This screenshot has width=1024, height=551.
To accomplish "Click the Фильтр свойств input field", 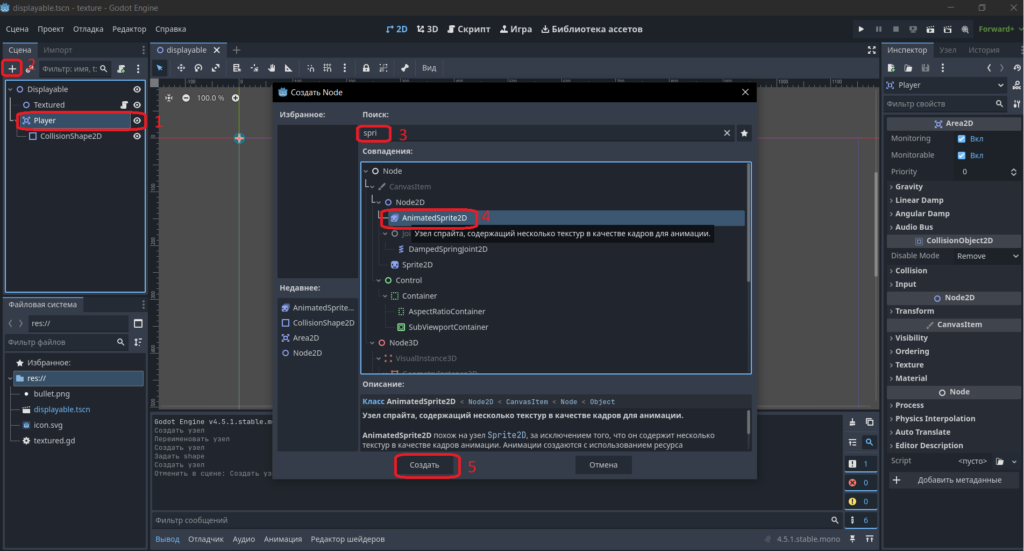I will 946,104.
